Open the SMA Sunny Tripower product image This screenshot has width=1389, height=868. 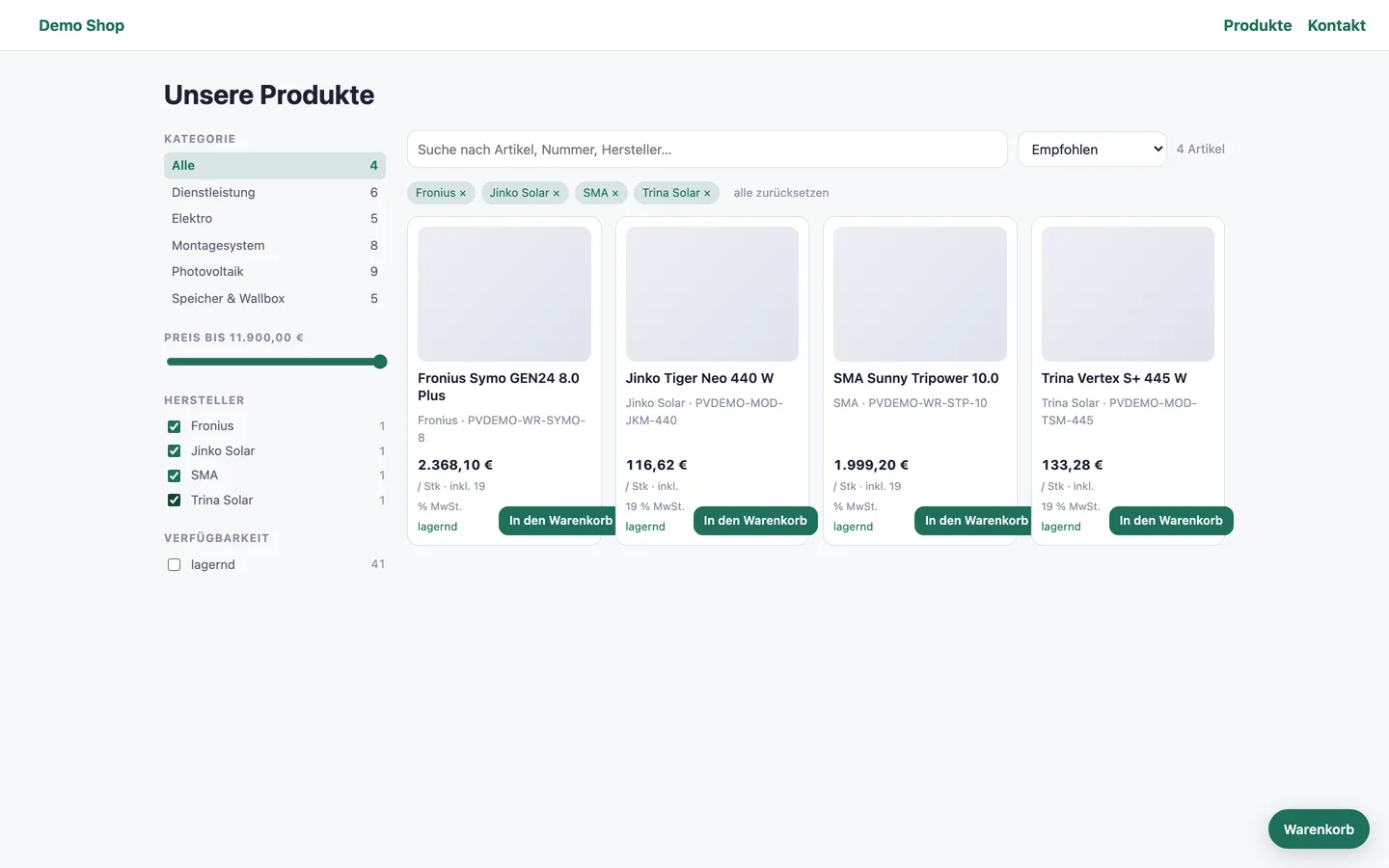tap(920, 294)
